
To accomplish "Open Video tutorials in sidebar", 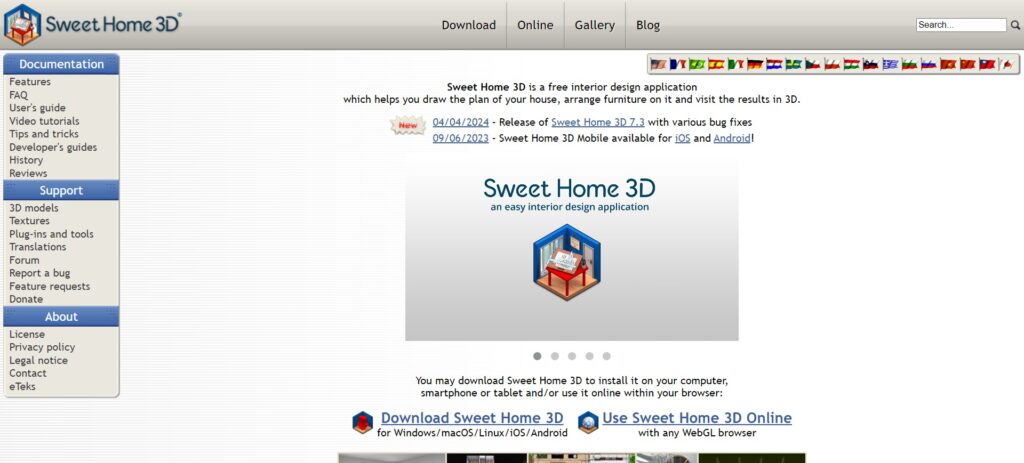I will [x=44, y=121].
